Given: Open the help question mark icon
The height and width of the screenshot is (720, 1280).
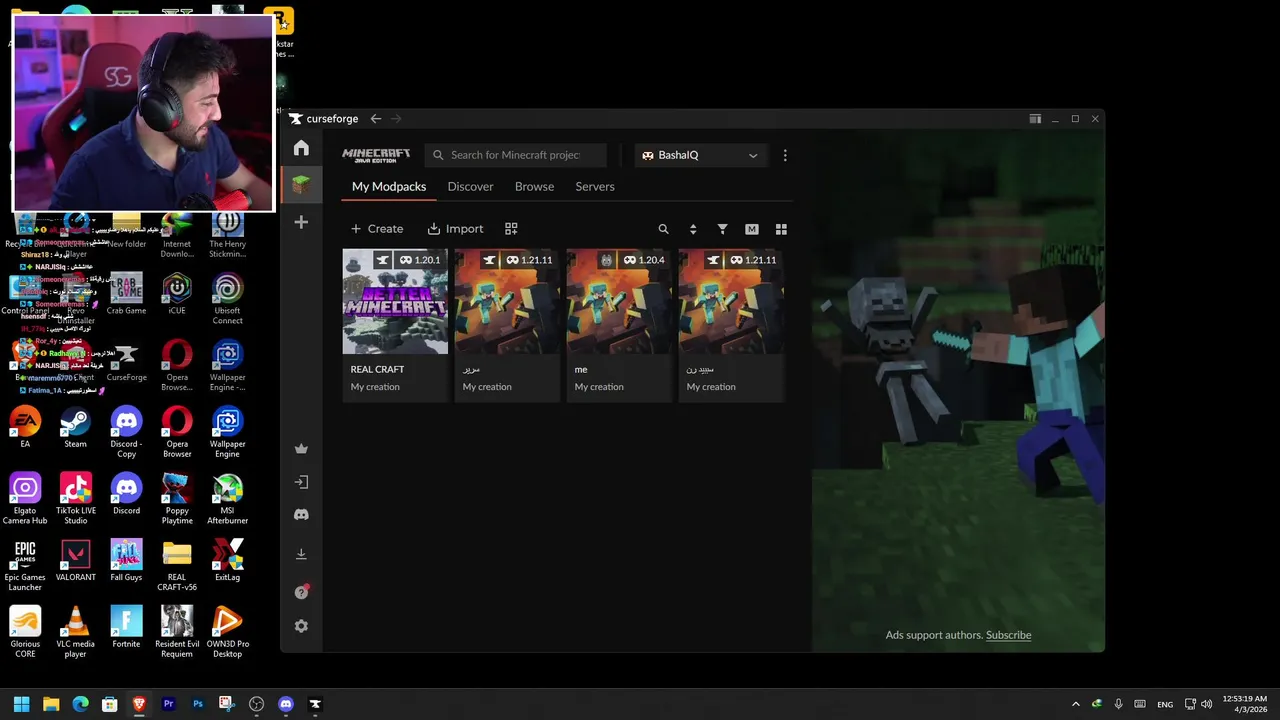Looking at the screenshot, I should pos(301,592).
